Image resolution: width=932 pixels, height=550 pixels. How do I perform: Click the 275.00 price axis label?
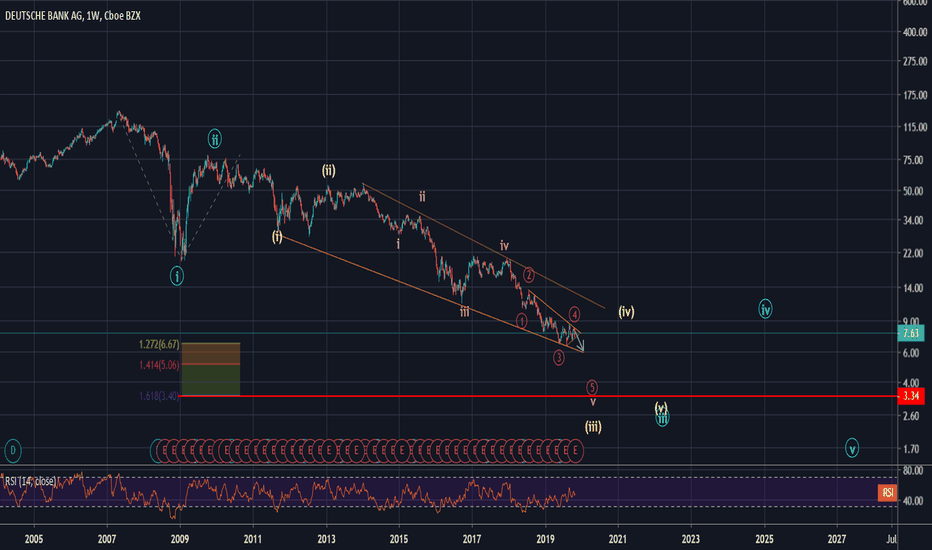coord(915,61)
